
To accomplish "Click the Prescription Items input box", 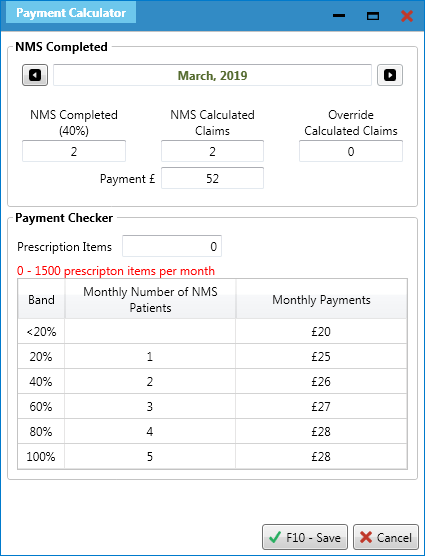I will pos(172,246).
